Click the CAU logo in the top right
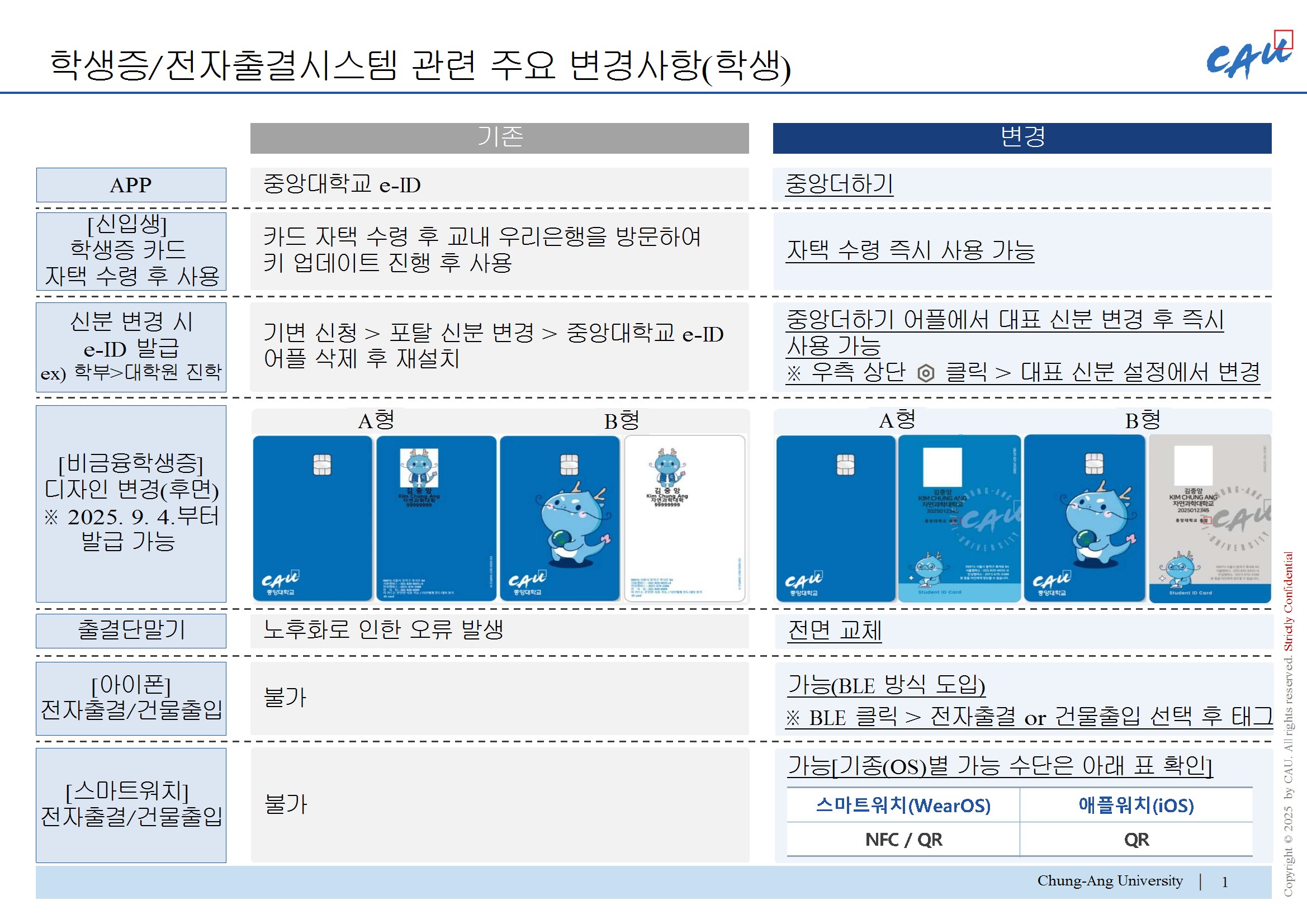 1249,55
